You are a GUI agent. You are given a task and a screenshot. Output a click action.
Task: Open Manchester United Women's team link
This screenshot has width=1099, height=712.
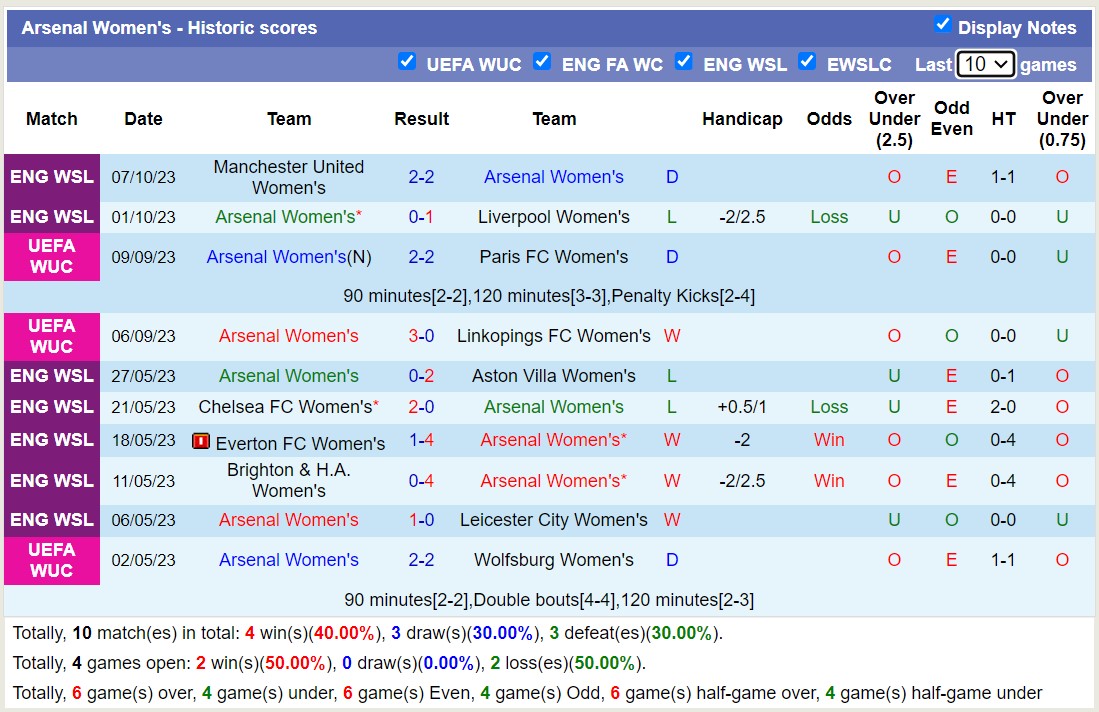(288, 177)
